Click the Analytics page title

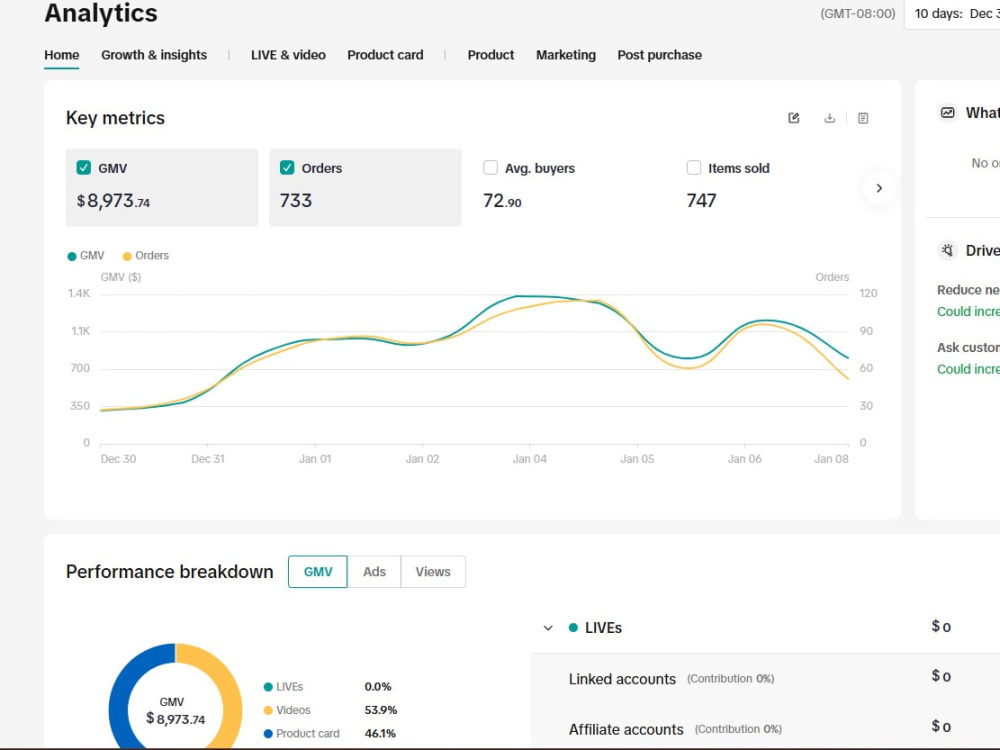(101, 13)
